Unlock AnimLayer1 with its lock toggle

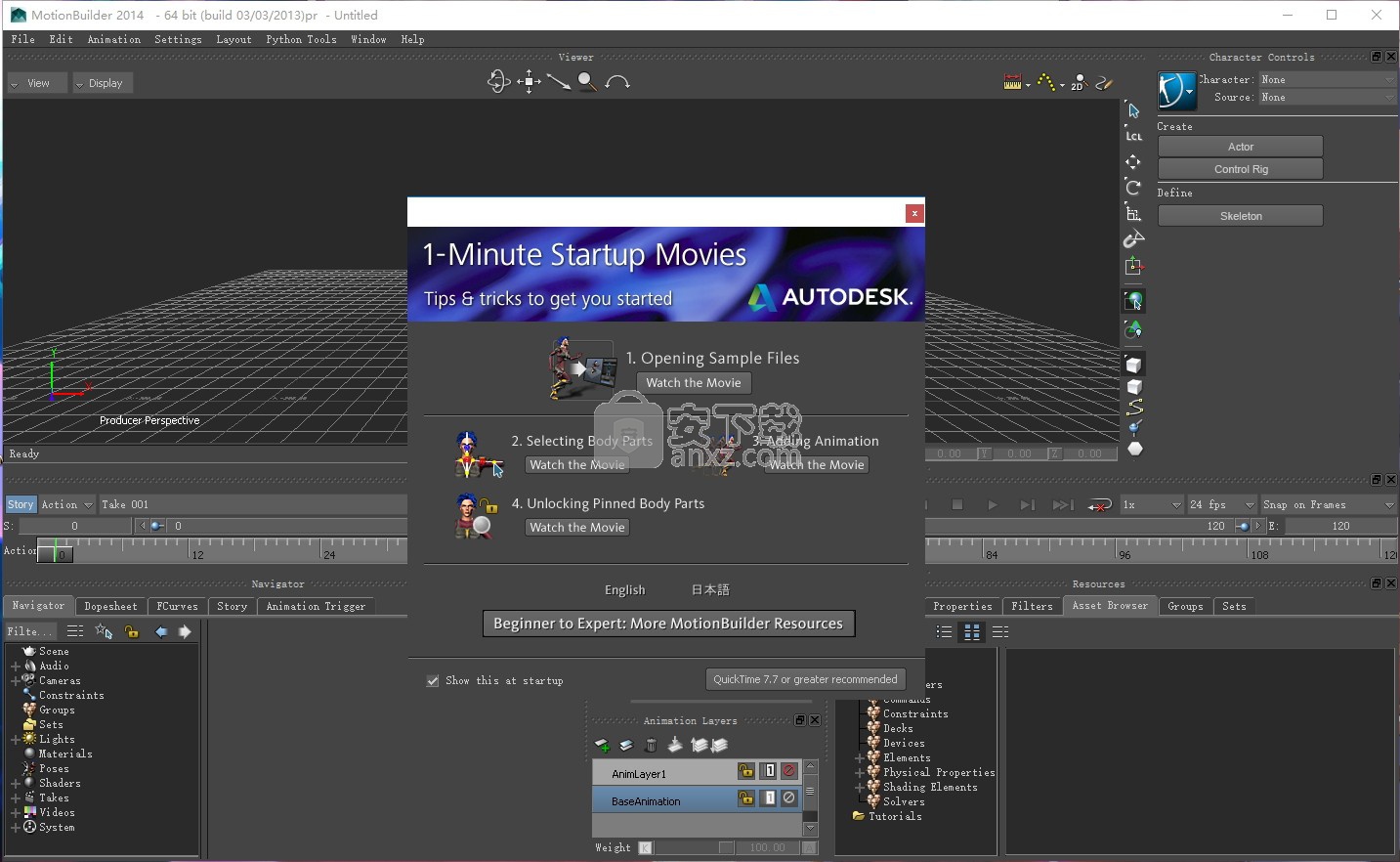point(746,771)
